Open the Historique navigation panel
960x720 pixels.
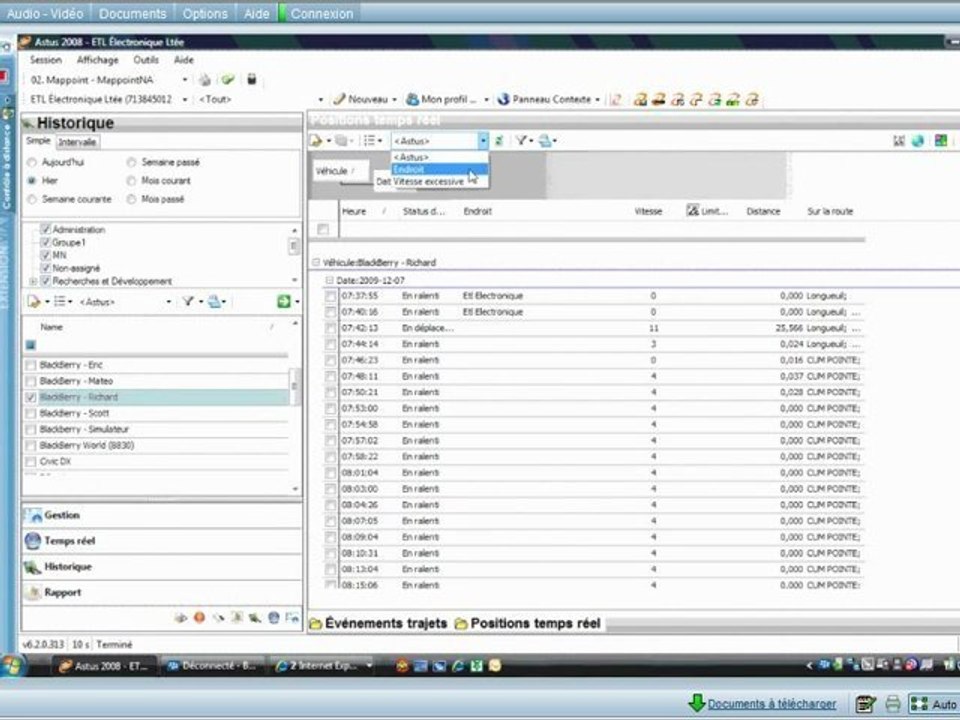pyautogui.click(x=162, y=567)
